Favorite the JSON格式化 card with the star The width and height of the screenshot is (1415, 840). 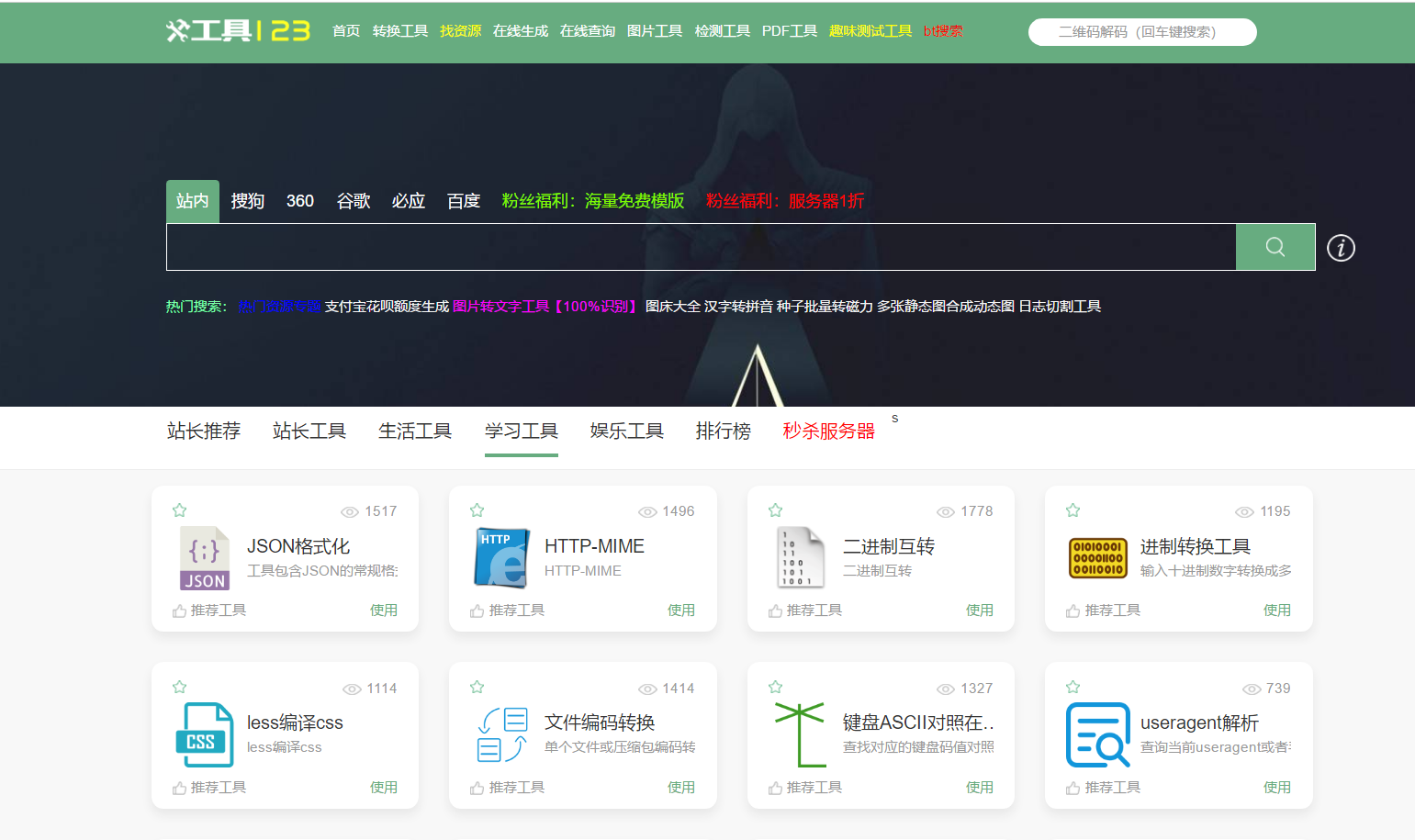tap(179, 510)
